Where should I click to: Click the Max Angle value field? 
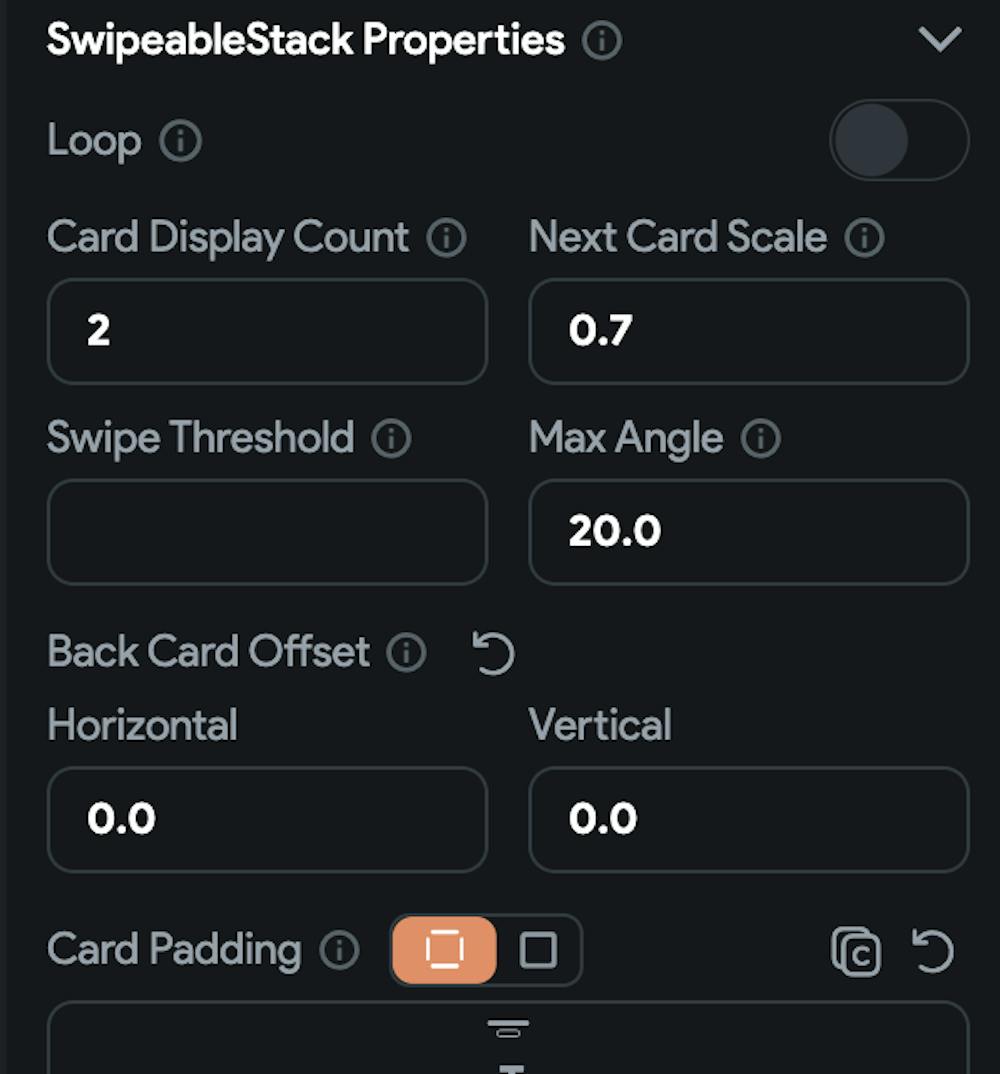(x=749, y=532)
